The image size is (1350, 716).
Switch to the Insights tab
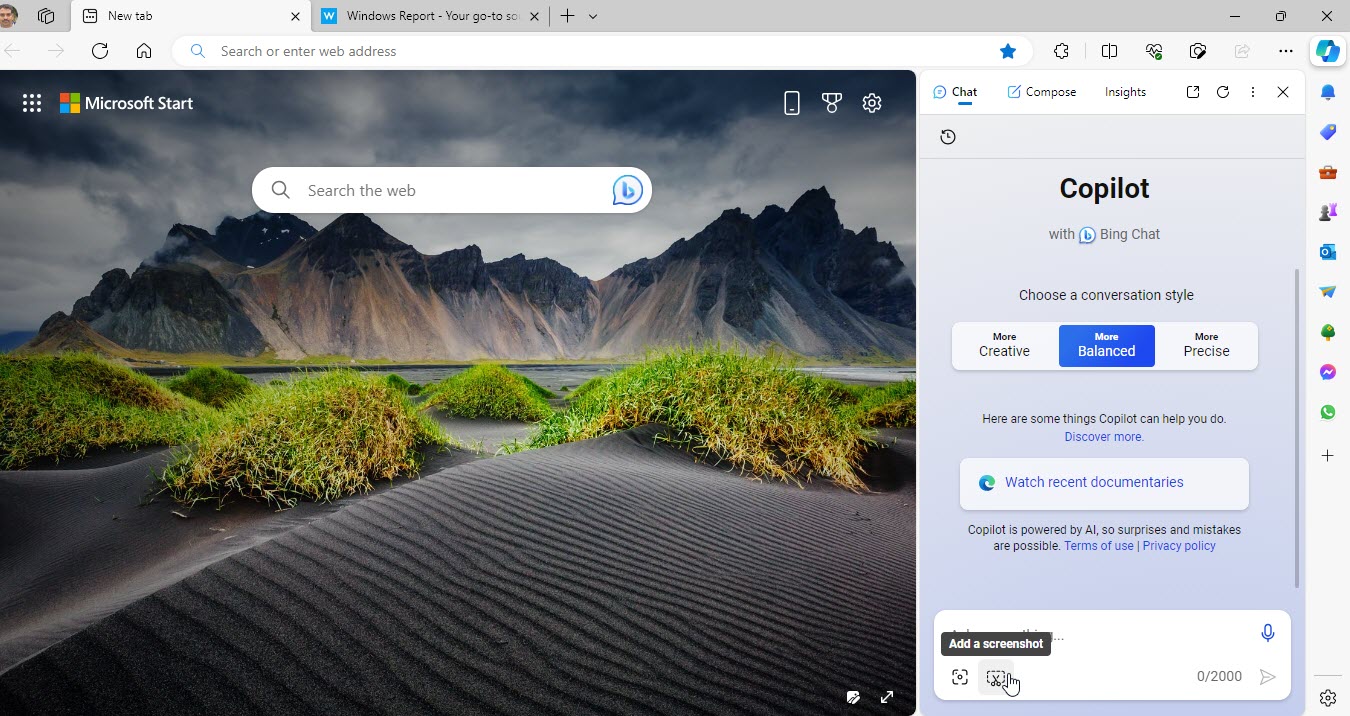1125,92
